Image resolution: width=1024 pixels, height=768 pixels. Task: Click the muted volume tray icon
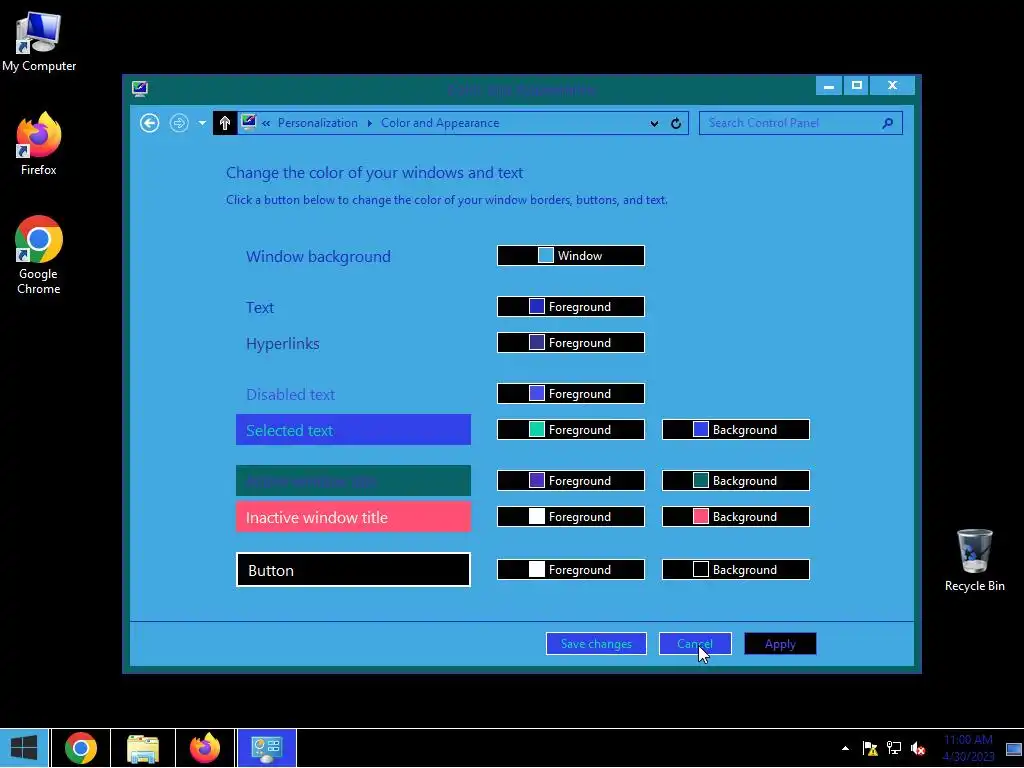tap(918, 748)
